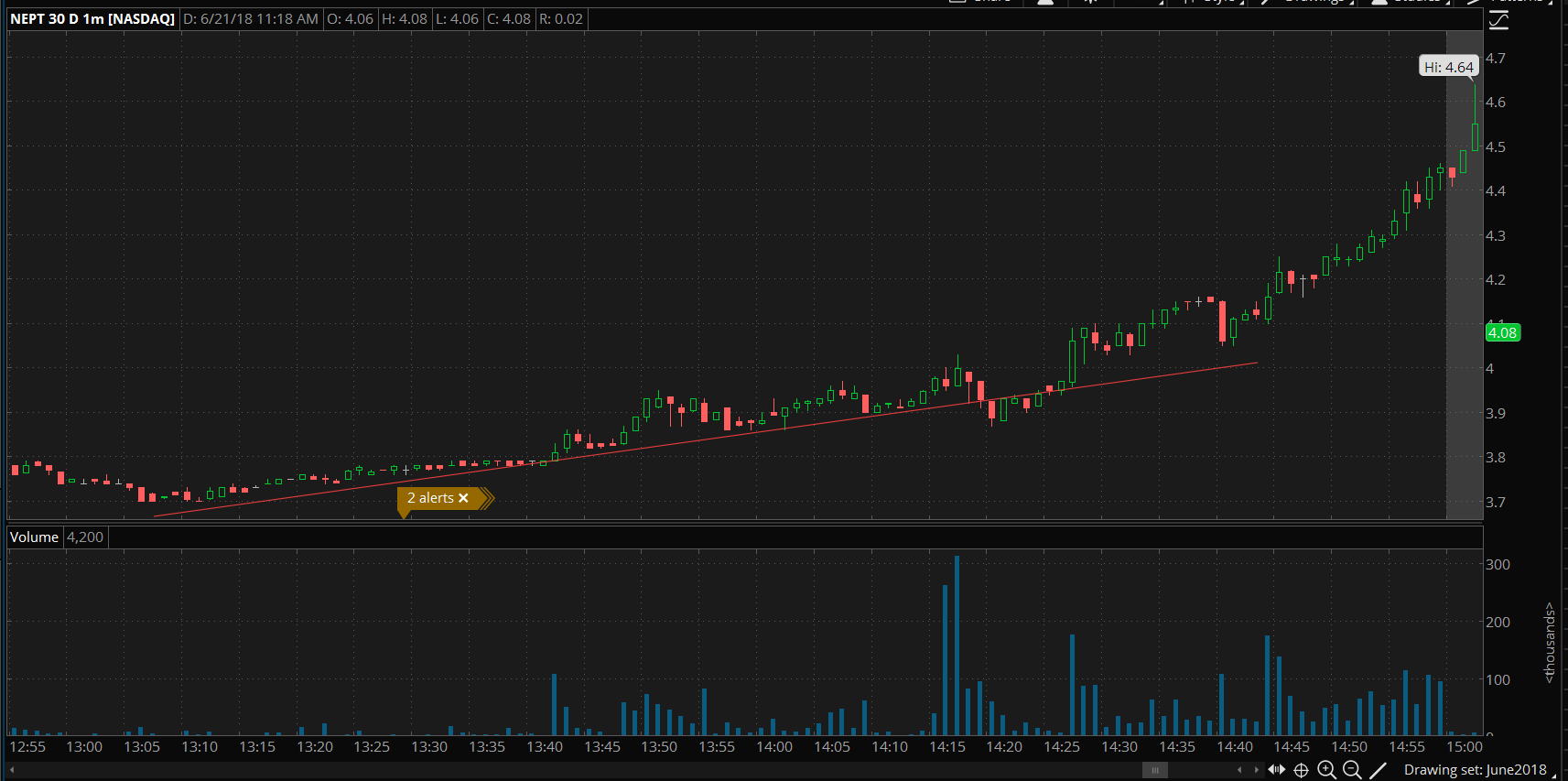Click the NEPT 30 D 1m [NASDAQ] title
This screenshot has width=1568, height=781.
(92, 18)
